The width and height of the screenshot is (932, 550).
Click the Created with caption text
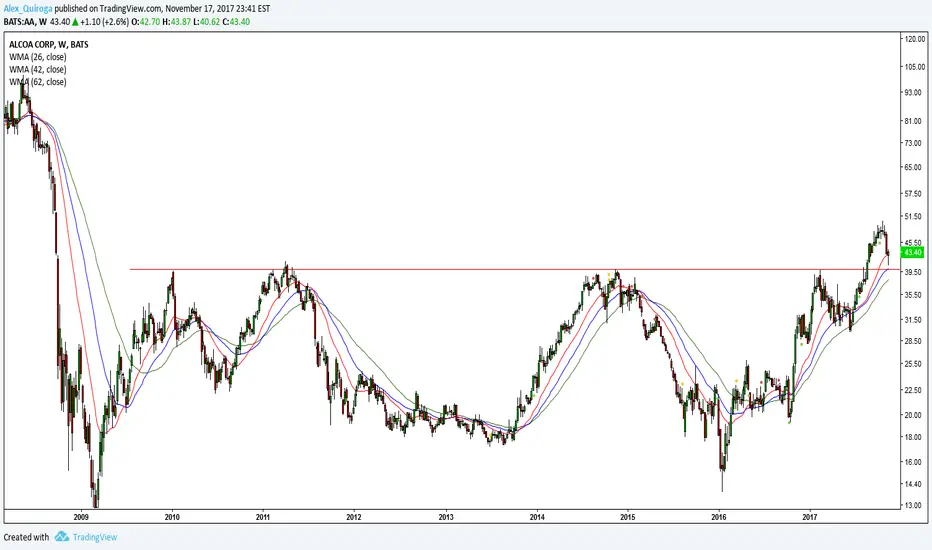coord(26,537)
